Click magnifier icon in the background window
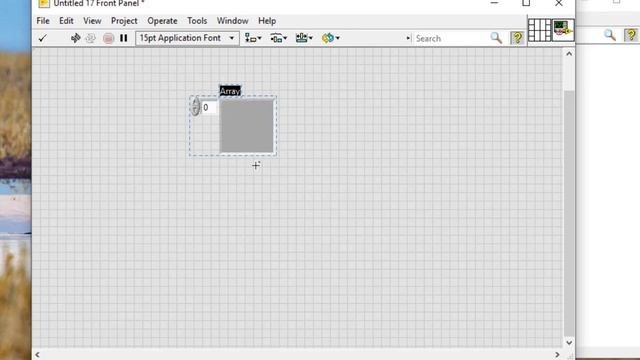The image size is (640, 360). click(x=610, y=35)
